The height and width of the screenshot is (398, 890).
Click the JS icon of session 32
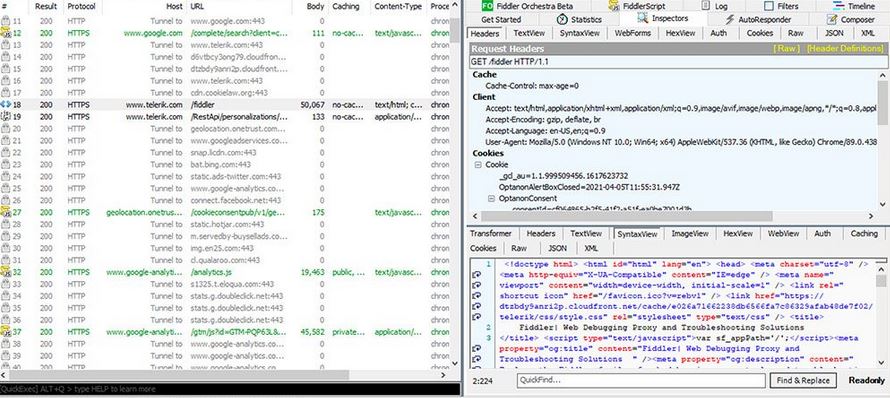[x=6, y=272]
